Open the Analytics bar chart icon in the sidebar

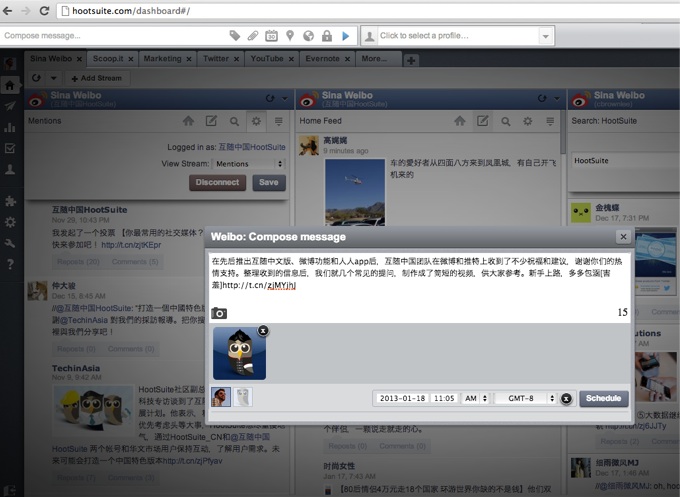click(10, 127)
